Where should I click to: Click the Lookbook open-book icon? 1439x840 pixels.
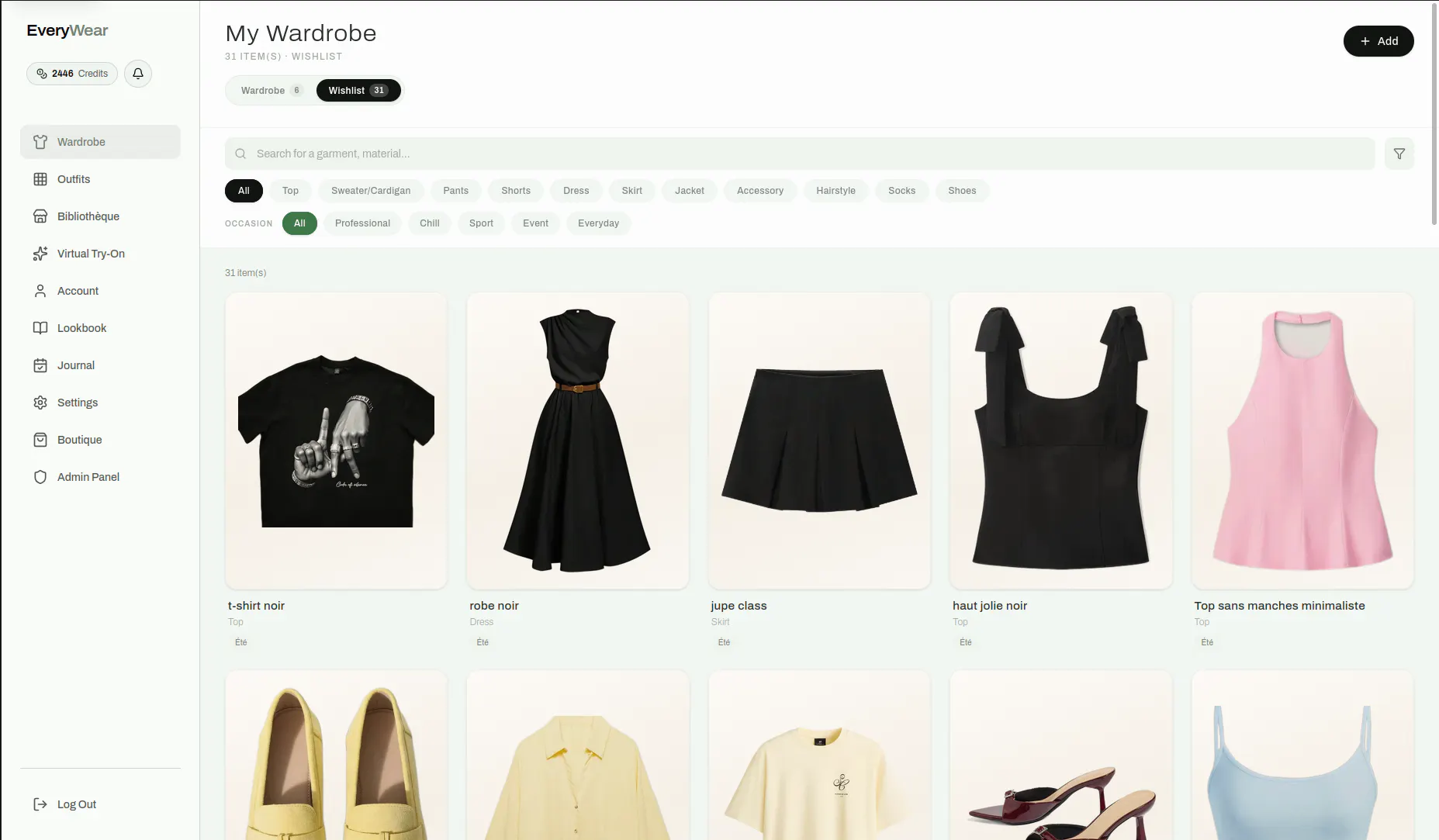point(40,328)
